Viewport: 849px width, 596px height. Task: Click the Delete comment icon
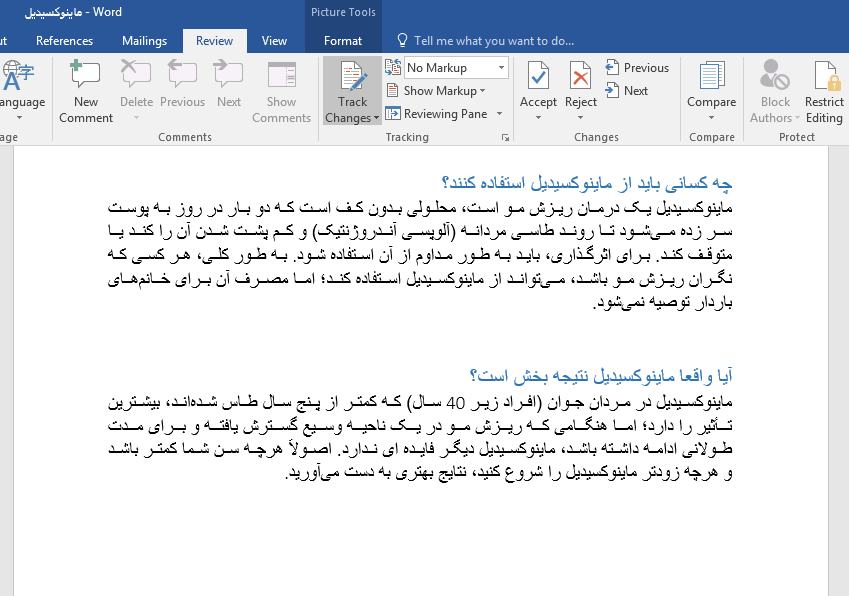click(x=136, y=75)
